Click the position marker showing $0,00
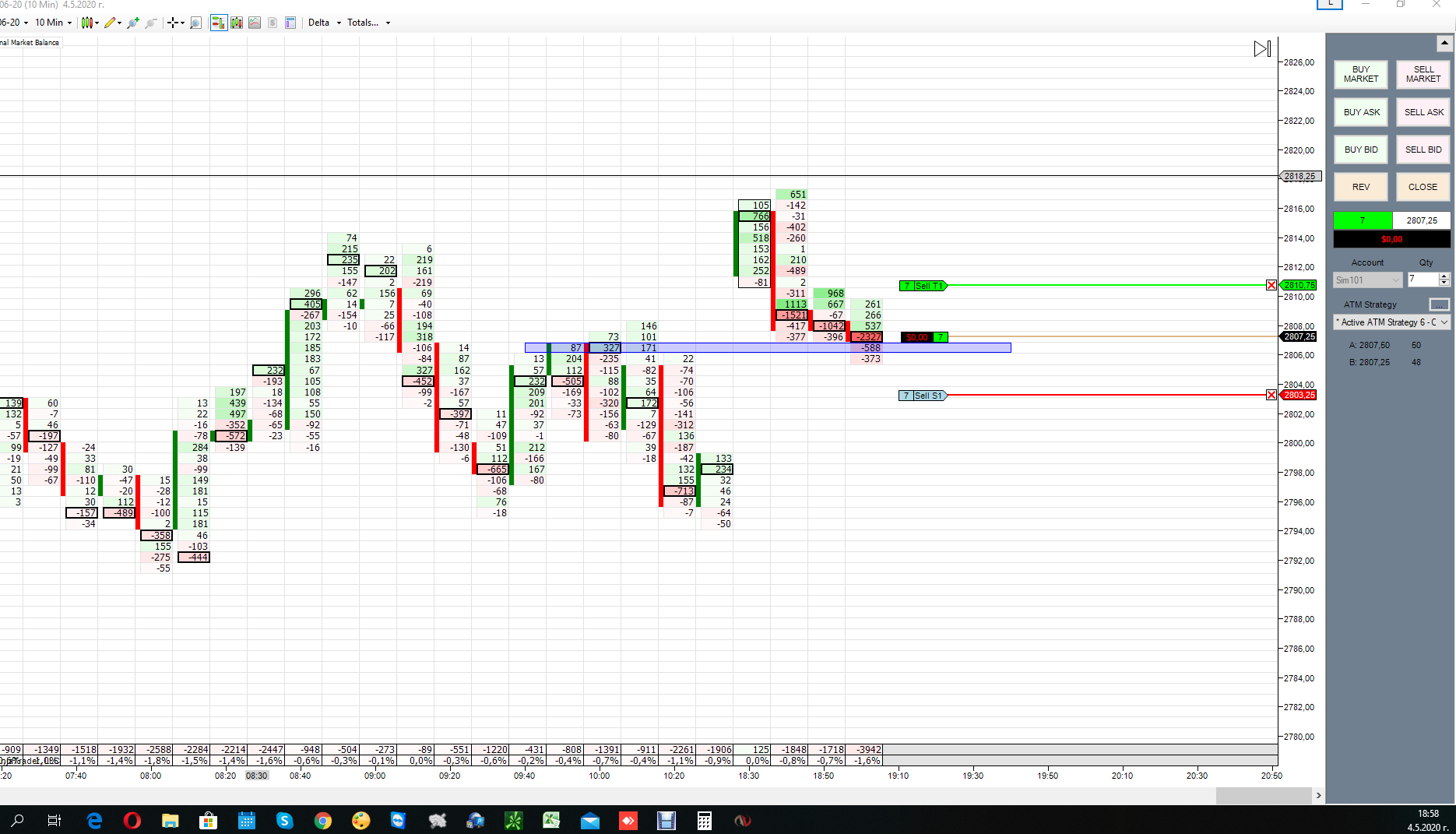Screen dimensions: 1456x834 click(924, 337)
